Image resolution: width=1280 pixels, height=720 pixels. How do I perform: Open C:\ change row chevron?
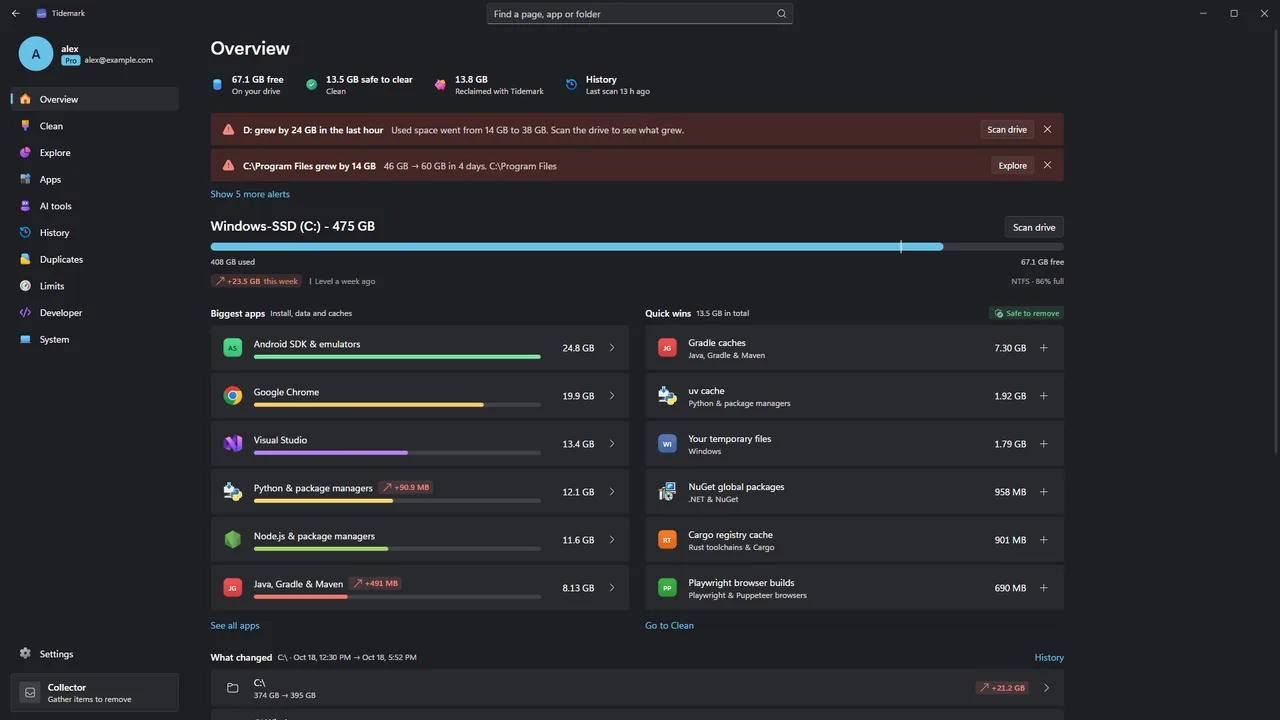pos(1047,688)
